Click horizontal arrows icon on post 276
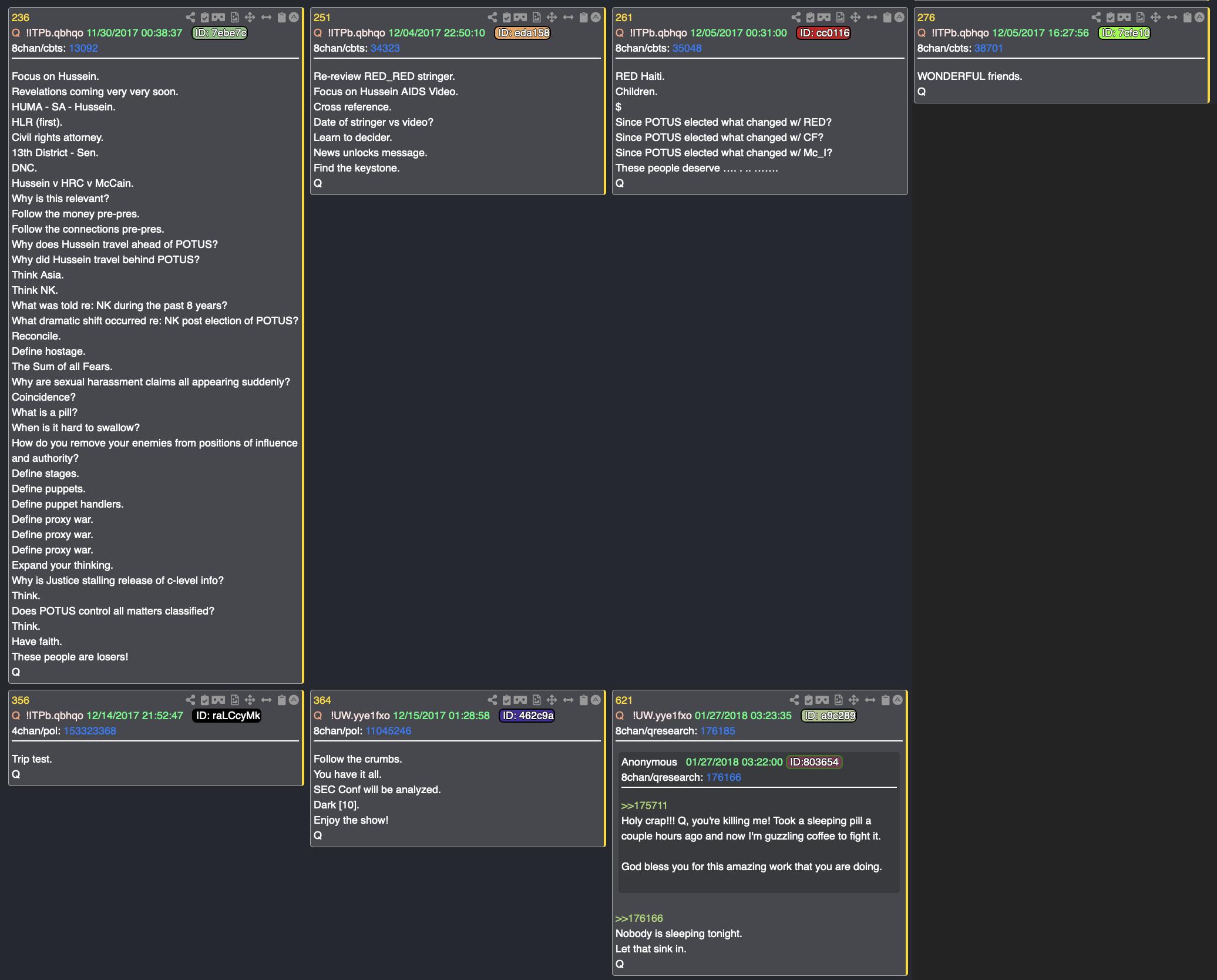The width and height of the screenshot is (1217, 980). pyautogui.click(x=1172, y=17)
